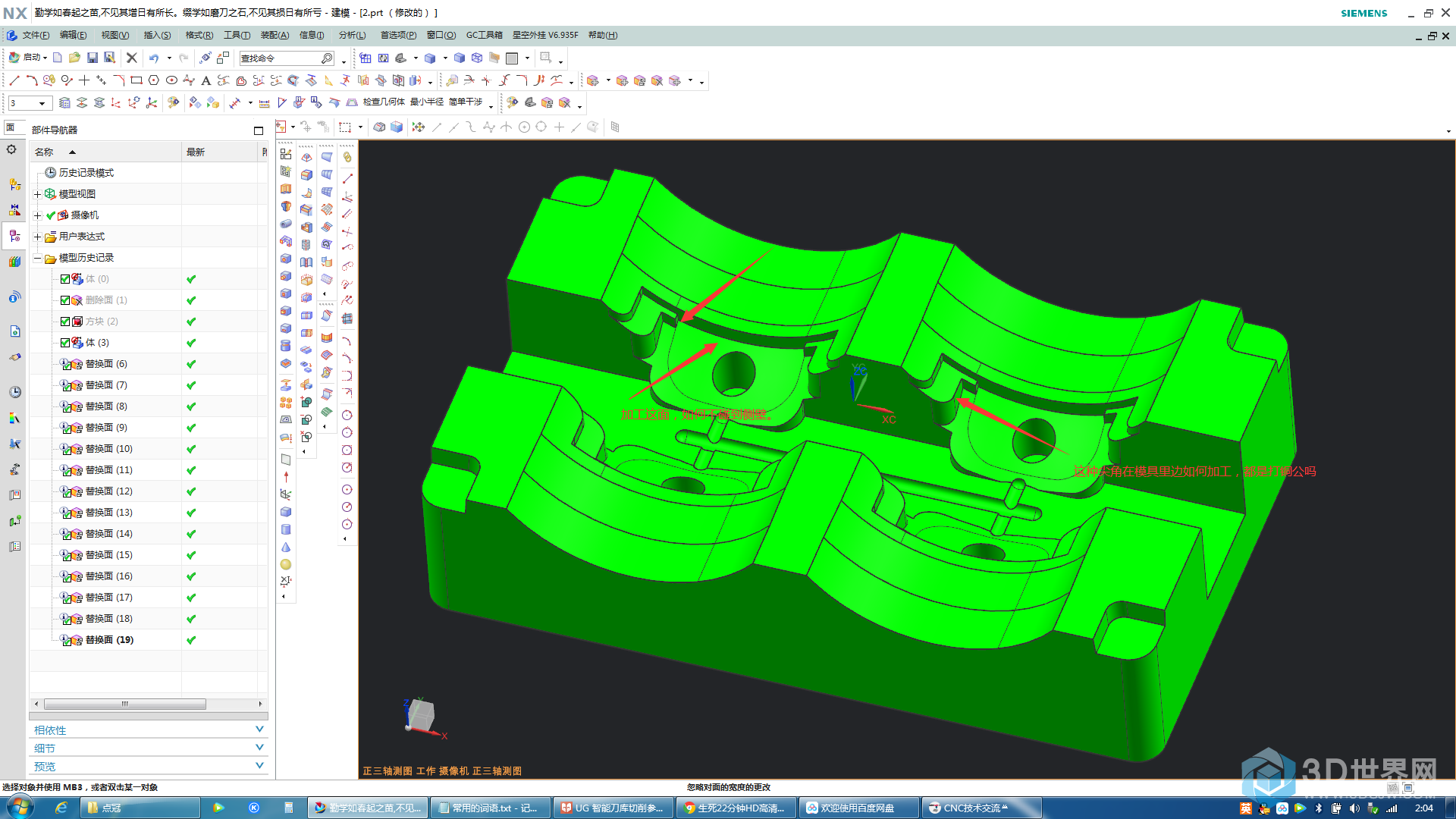Open the 文件(F) menu

pyautogui.click(x=36, y=35)
